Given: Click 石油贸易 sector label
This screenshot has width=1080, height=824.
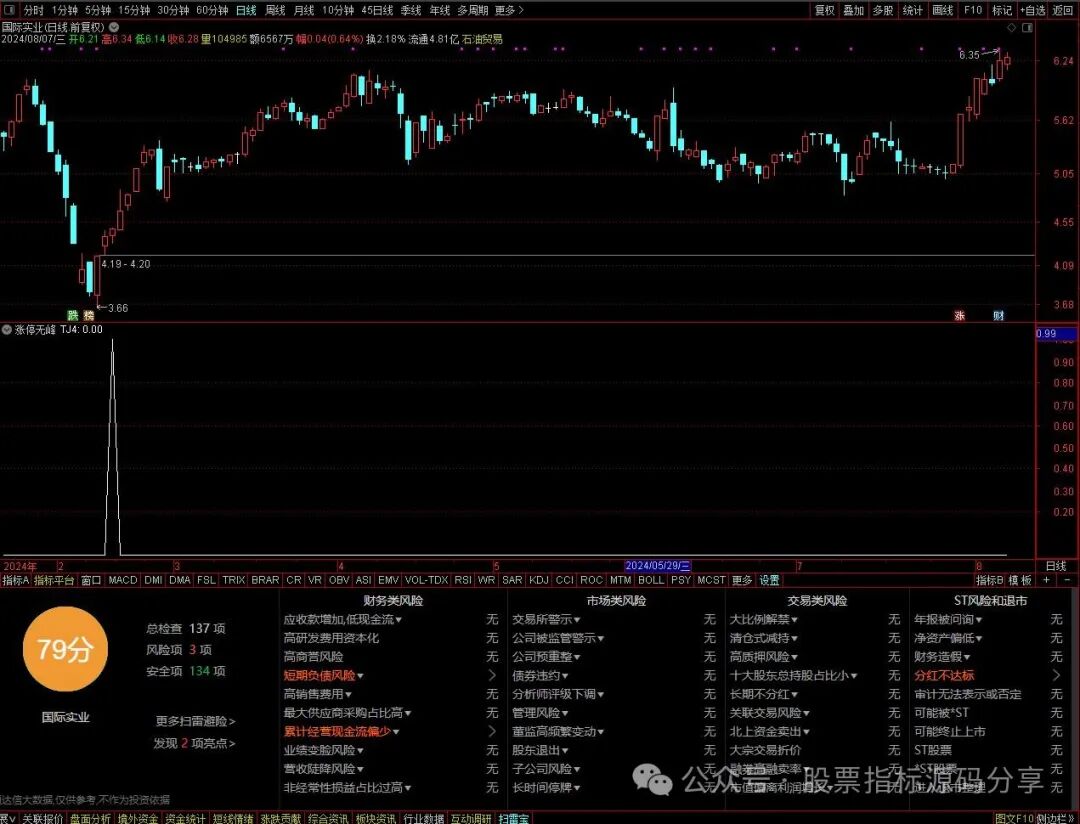Looking at the screenshot, I should pyautogui.click(x=483, y=39).
